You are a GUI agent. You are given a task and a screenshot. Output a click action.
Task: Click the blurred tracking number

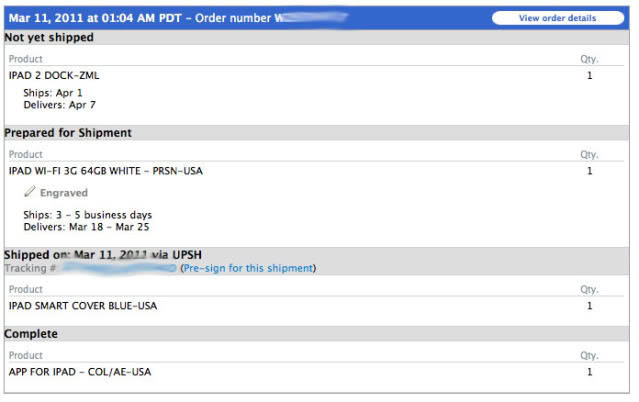click(120, 268)
